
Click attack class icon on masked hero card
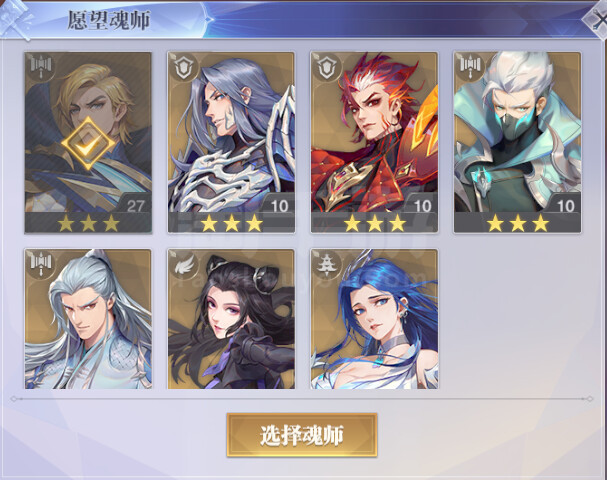tap(470, 67)
